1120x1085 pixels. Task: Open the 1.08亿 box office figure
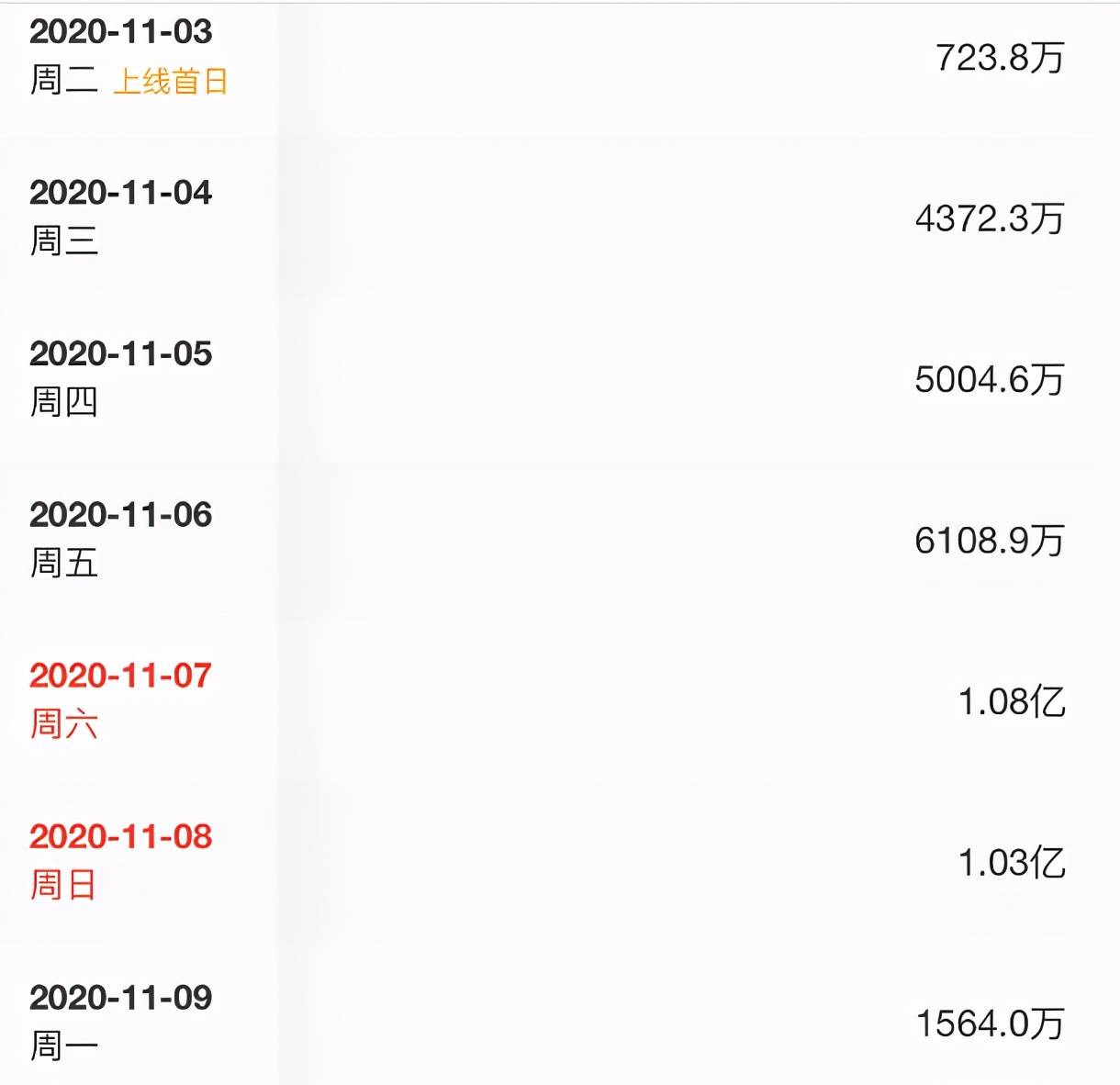click(x=1012, y=701)
